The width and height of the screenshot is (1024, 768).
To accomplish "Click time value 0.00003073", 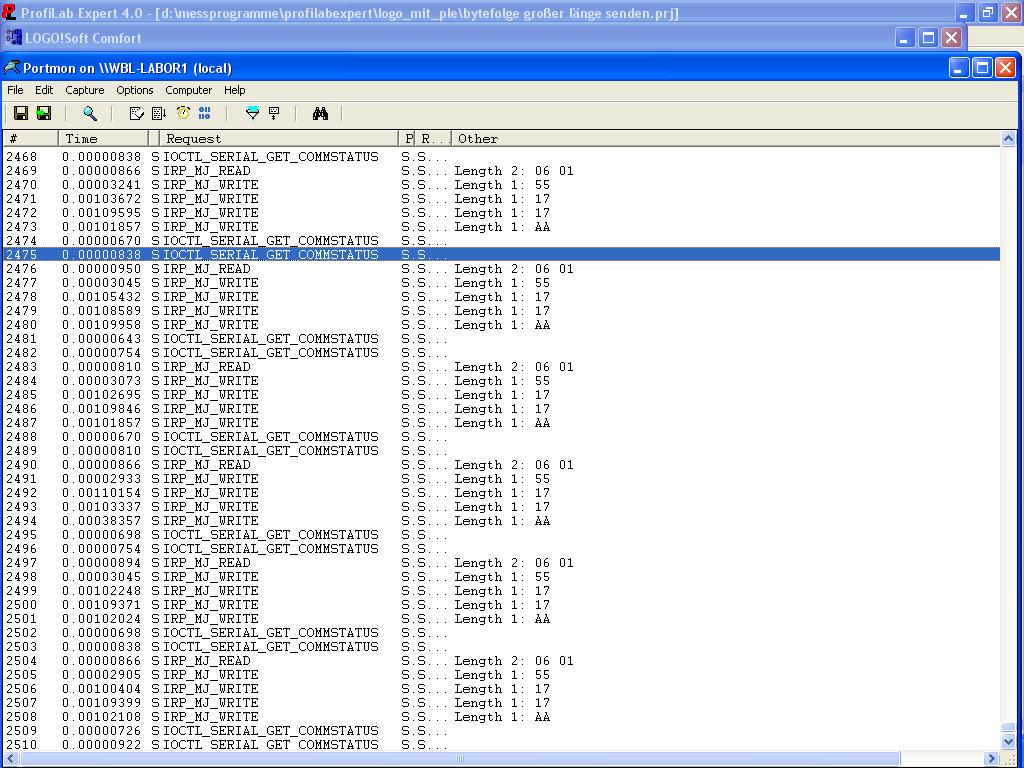I will point(101,381).
